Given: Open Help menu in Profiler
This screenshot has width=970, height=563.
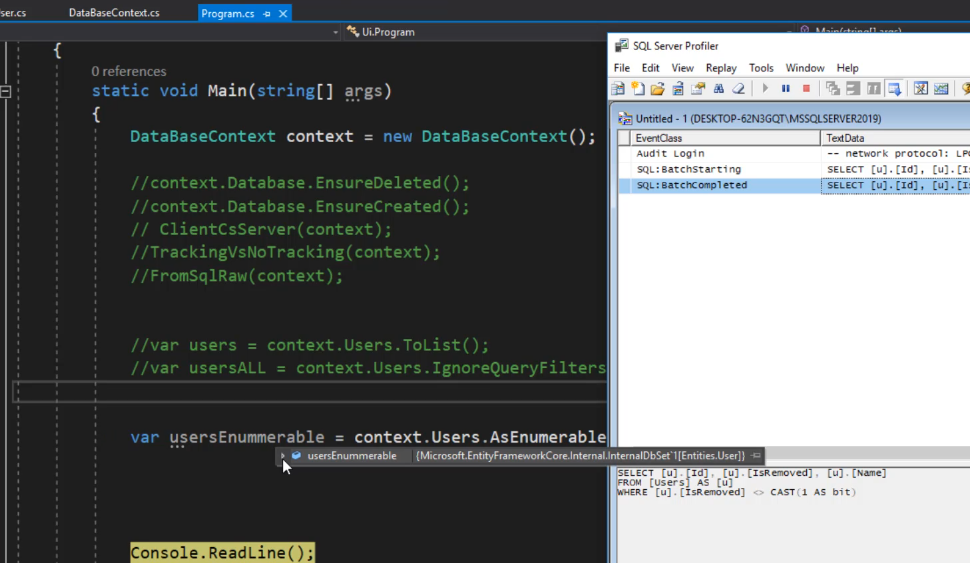Looking at the screenshot, I should coord(848,68).
